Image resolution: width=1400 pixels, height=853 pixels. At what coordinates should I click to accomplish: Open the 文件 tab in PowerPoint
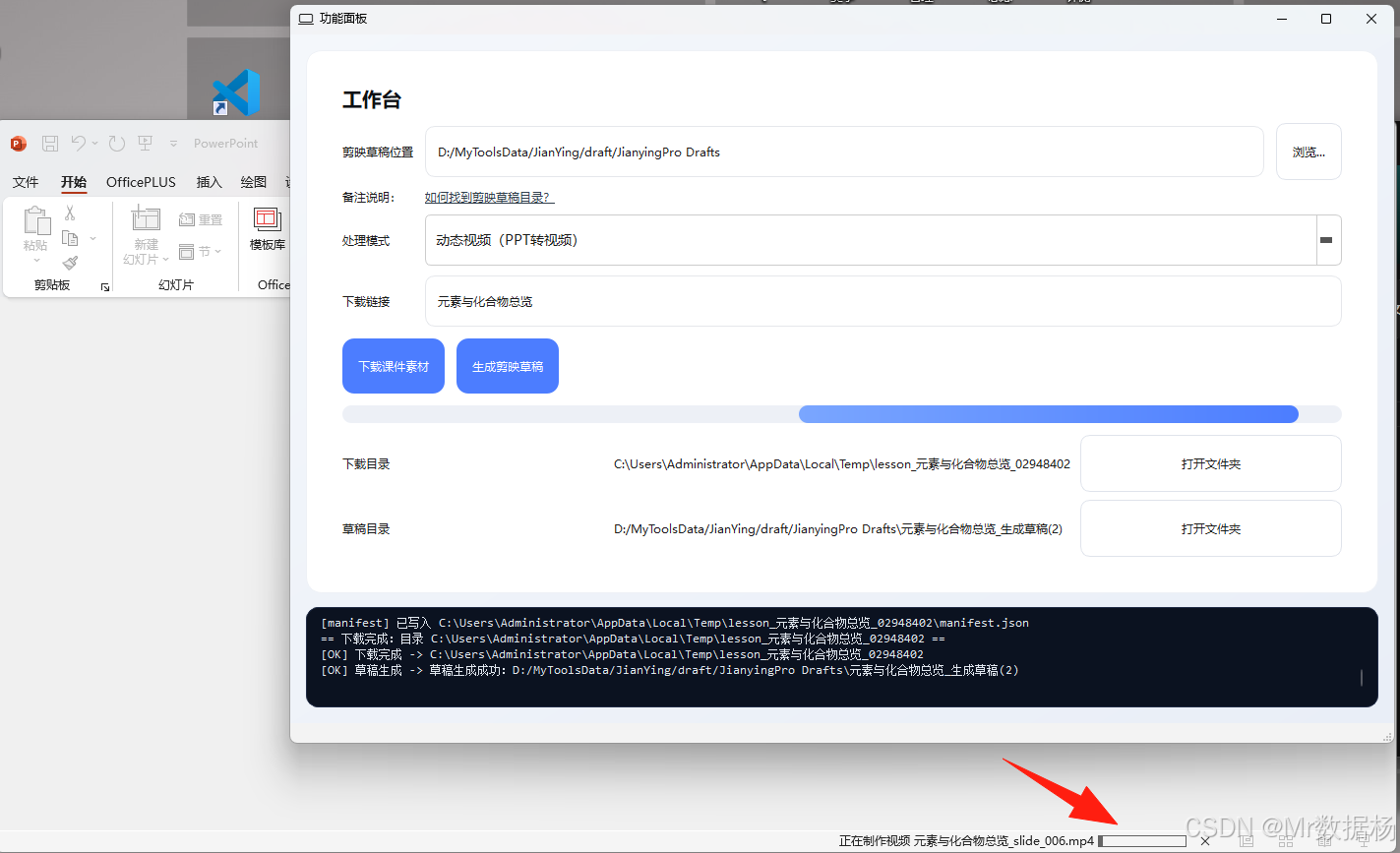26,182
